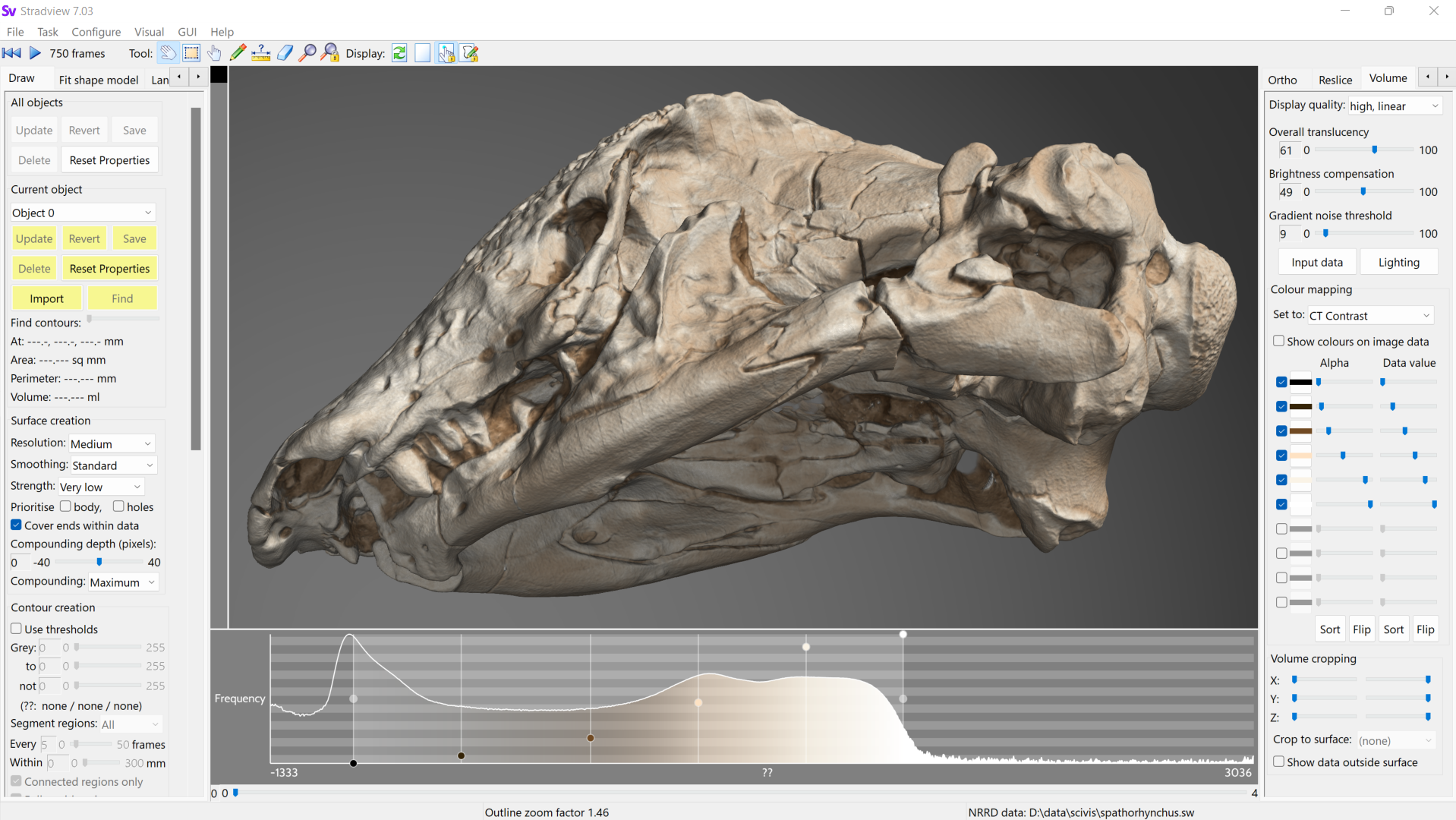Rewind to the first frame

coord(12,53)
